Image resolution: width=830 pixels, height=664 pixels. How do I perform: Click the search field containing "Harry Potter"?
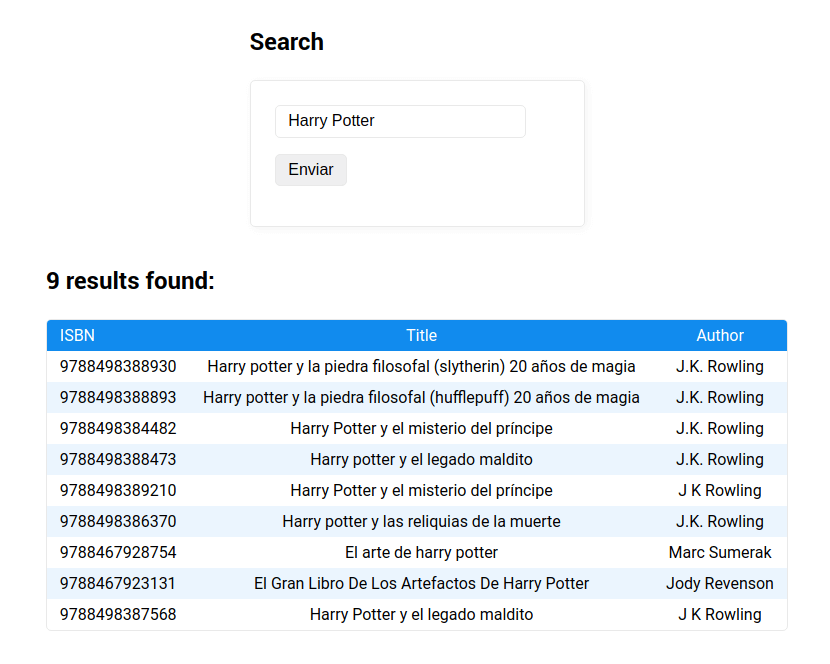[x=400, y=121]
